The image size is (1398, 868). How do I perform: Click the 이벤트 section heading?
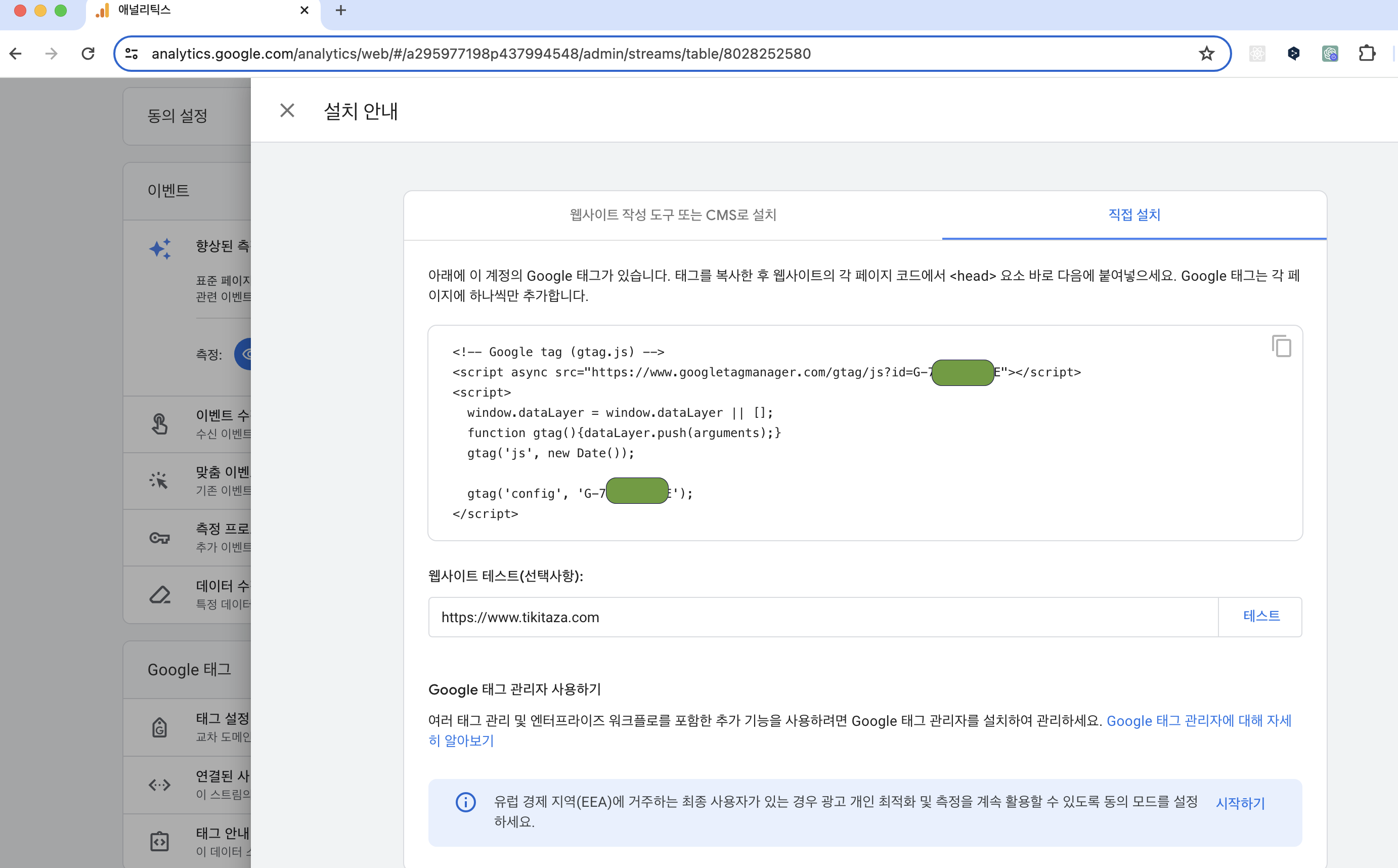(x=168, y=191)
